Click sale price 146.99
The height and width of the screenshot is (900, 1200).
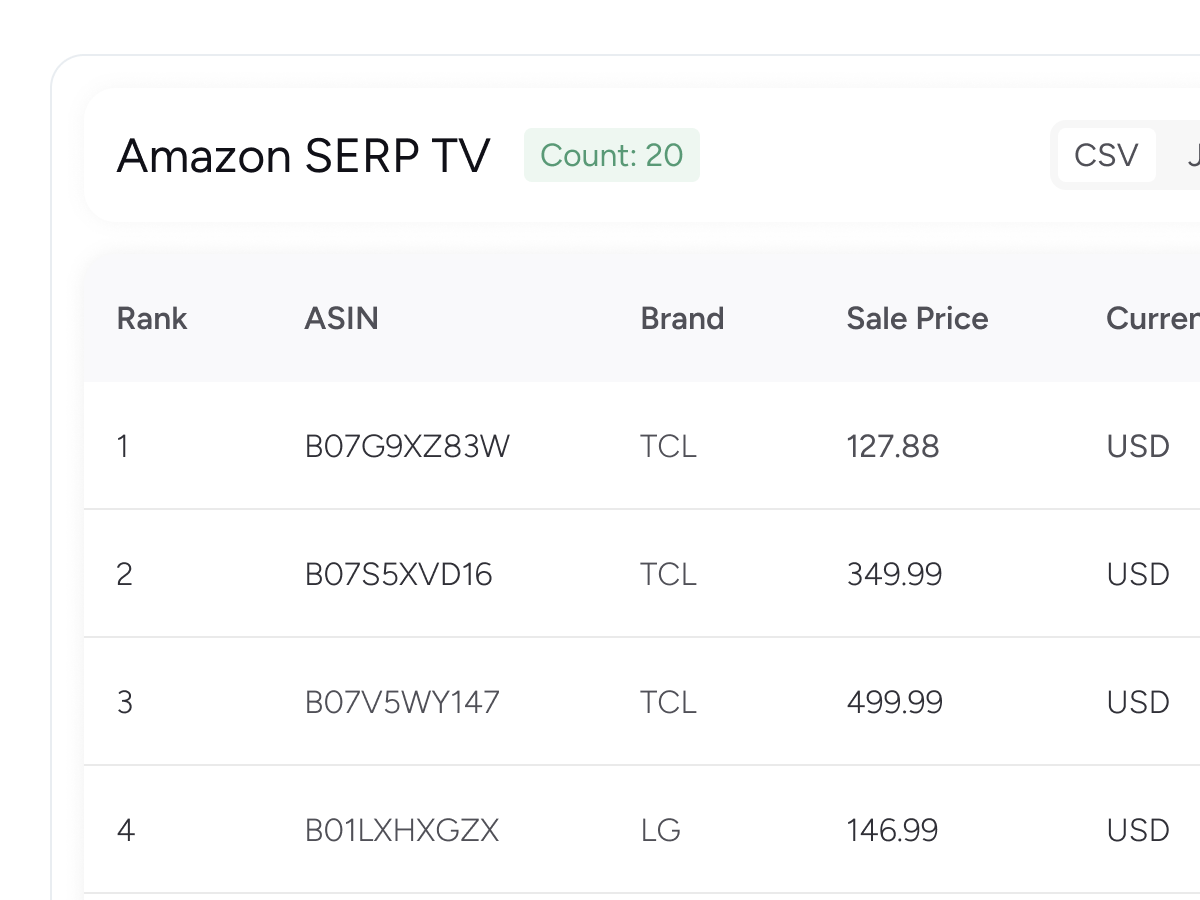[x=892, y=830]
